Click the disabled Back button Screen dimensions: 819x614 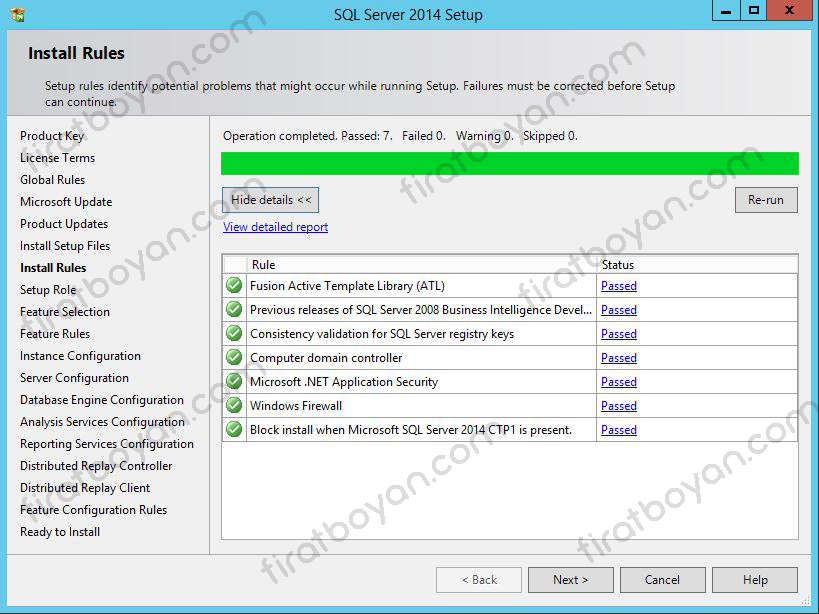(479, 580)
